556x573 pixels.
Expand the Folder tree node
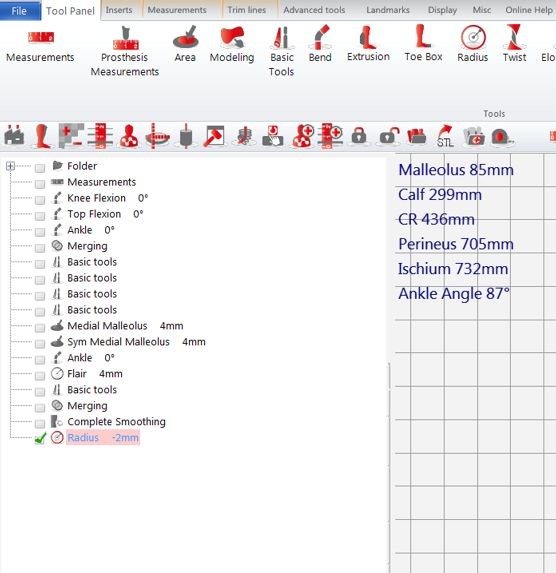point(10,166)
